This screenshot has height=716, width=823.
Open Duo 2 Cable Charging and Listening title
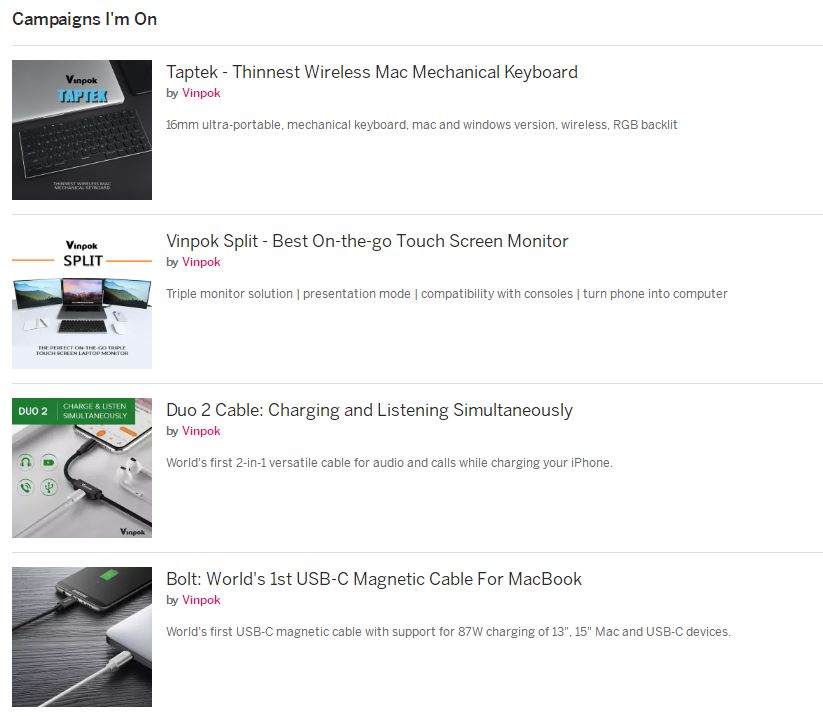[369, 410]
